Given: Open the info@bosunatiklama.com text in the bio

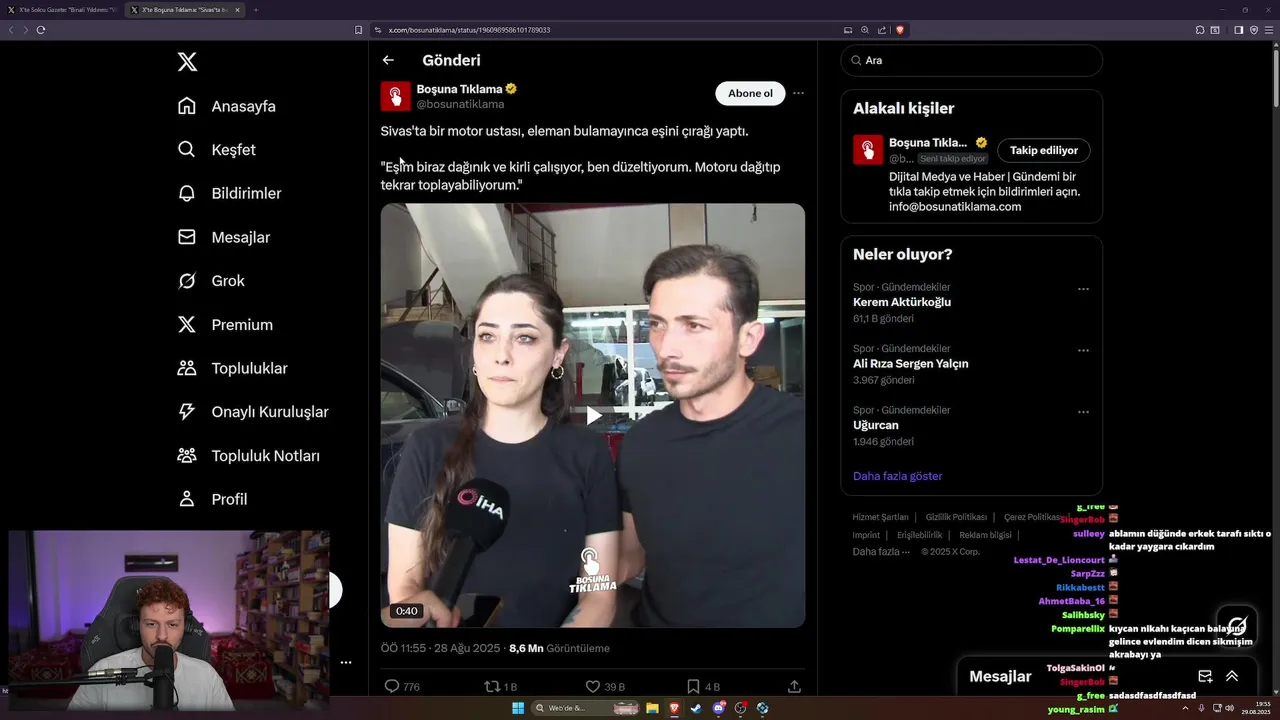Looking at the screenshot, I should tap(955, 206).
